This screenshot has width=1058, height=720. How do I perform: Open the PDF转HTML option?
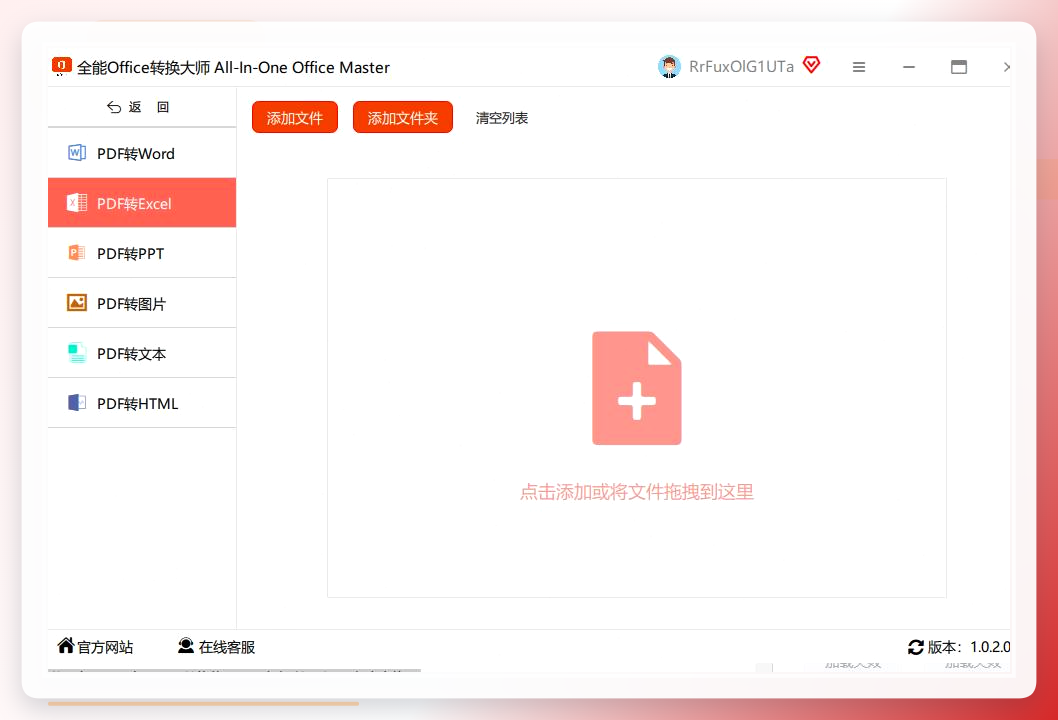(x=142, y=403)
